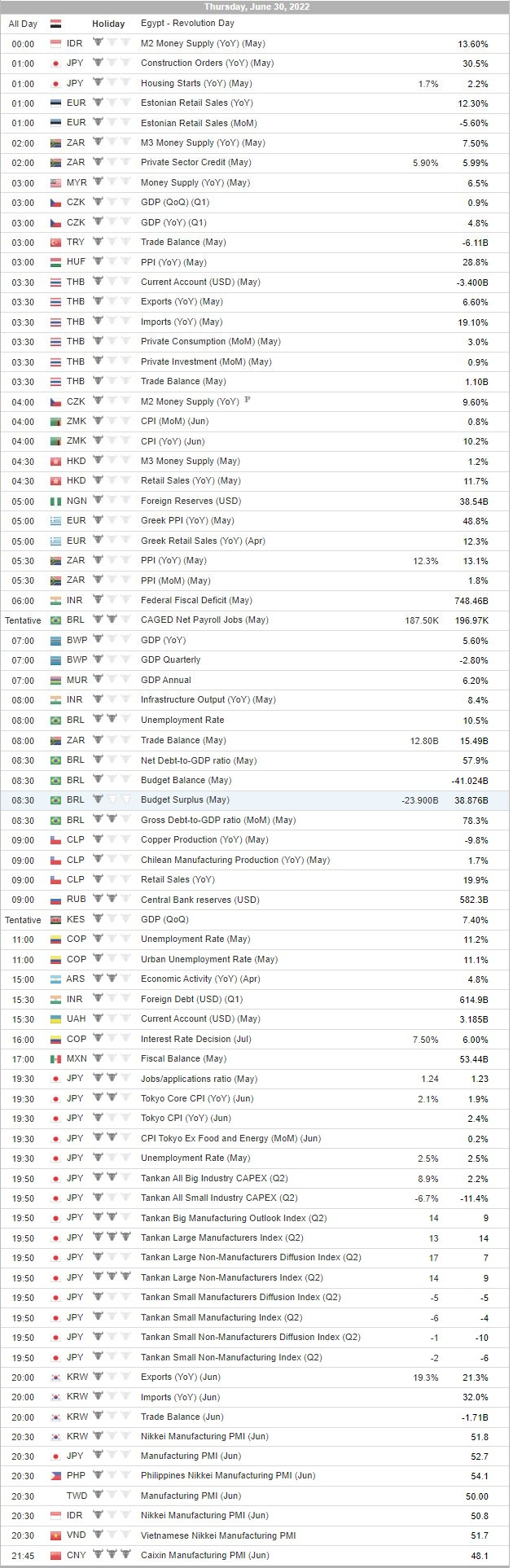The image size is (513, 1568).
Task: Click the Turkey flag in the TRY Trade Balance row
Action: (55, 243)
